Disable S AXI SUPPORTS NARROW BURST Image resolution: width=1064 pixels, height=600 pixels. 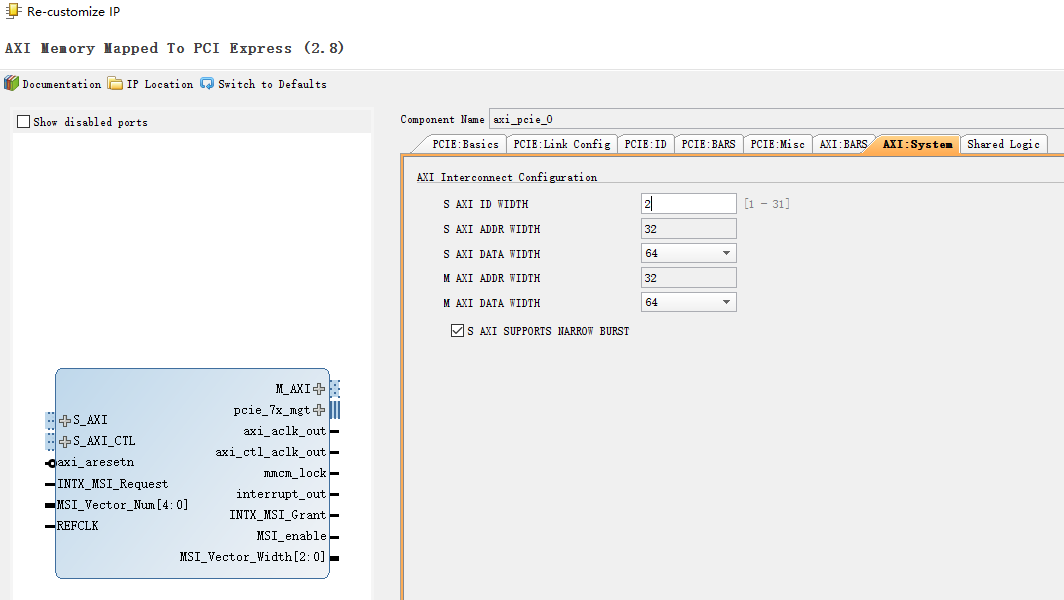click(457, 330)
